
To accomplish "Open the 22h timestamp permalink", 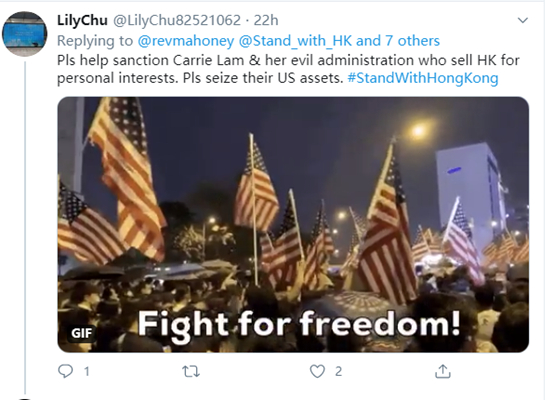I will 266,20.
